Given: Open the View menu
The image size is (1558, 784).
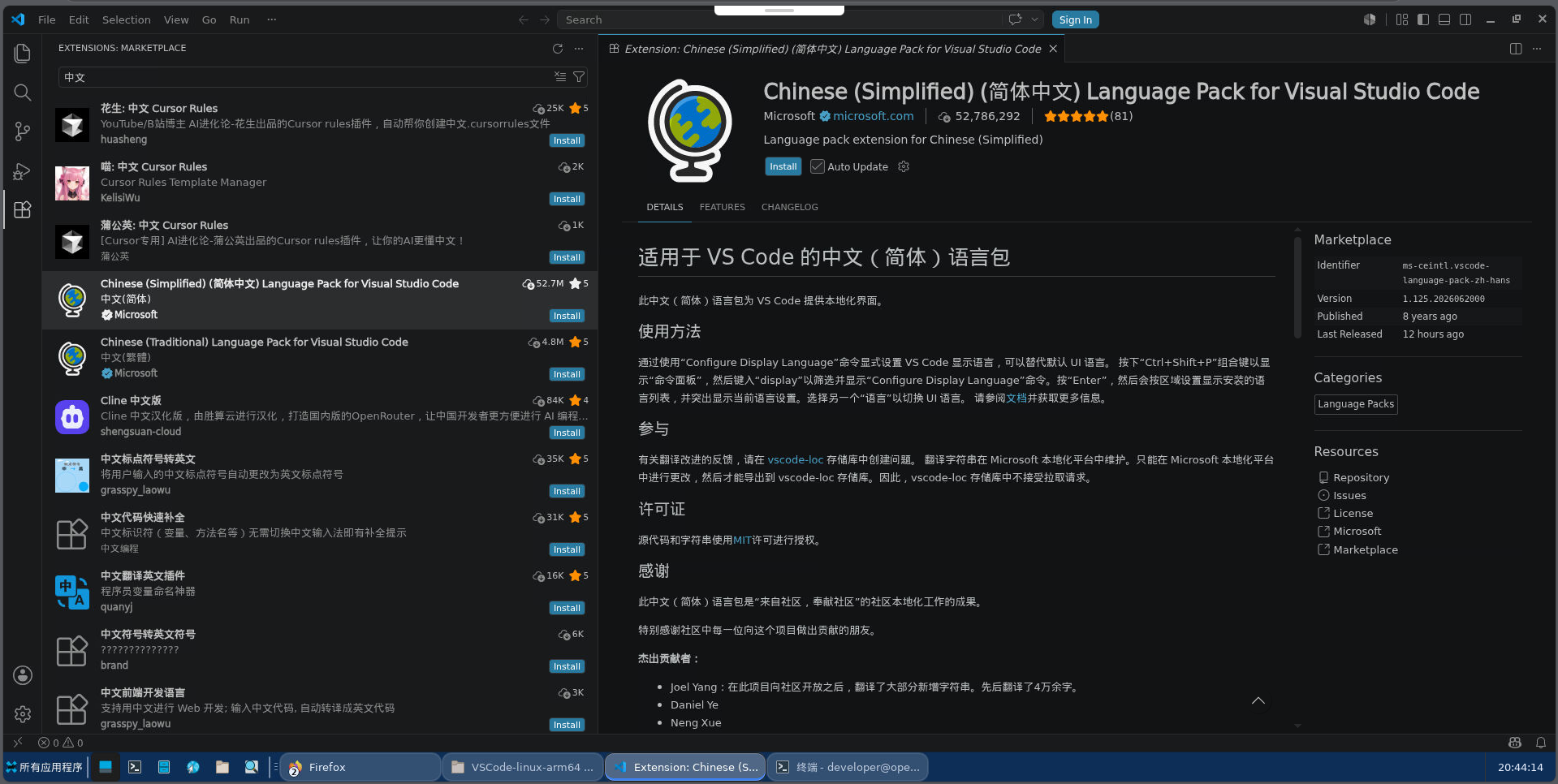Looking at the screenshot, I should 176,19.
